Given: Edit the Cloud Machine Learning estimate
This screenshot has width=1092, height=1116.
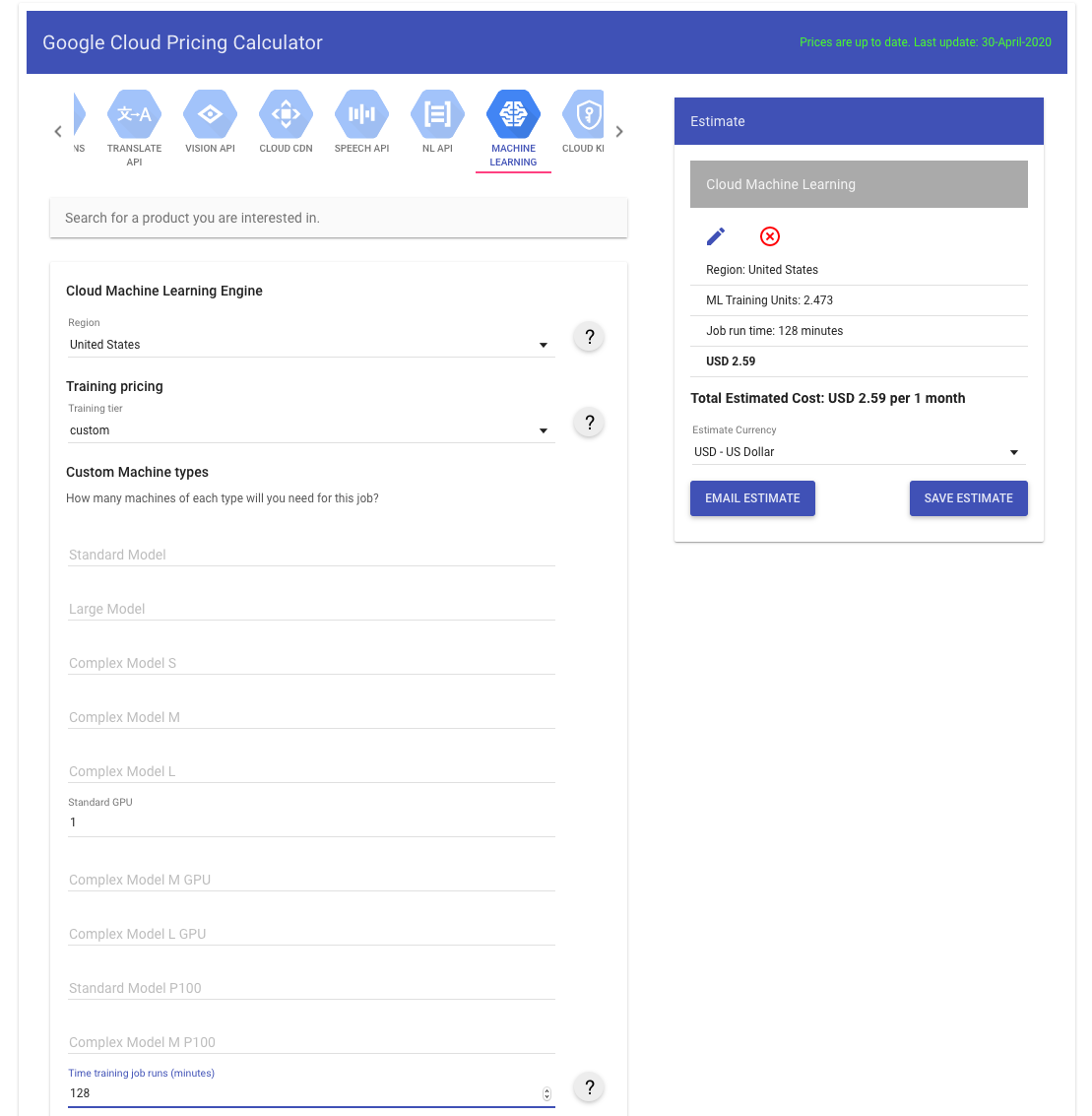Looking at the screenshot, I should coord(716,236).
